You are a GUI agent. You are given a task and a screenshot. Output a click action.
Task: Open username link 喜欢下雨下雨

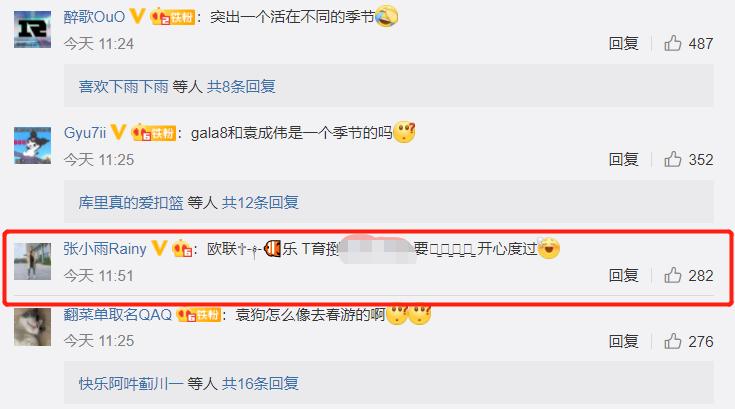123,87
